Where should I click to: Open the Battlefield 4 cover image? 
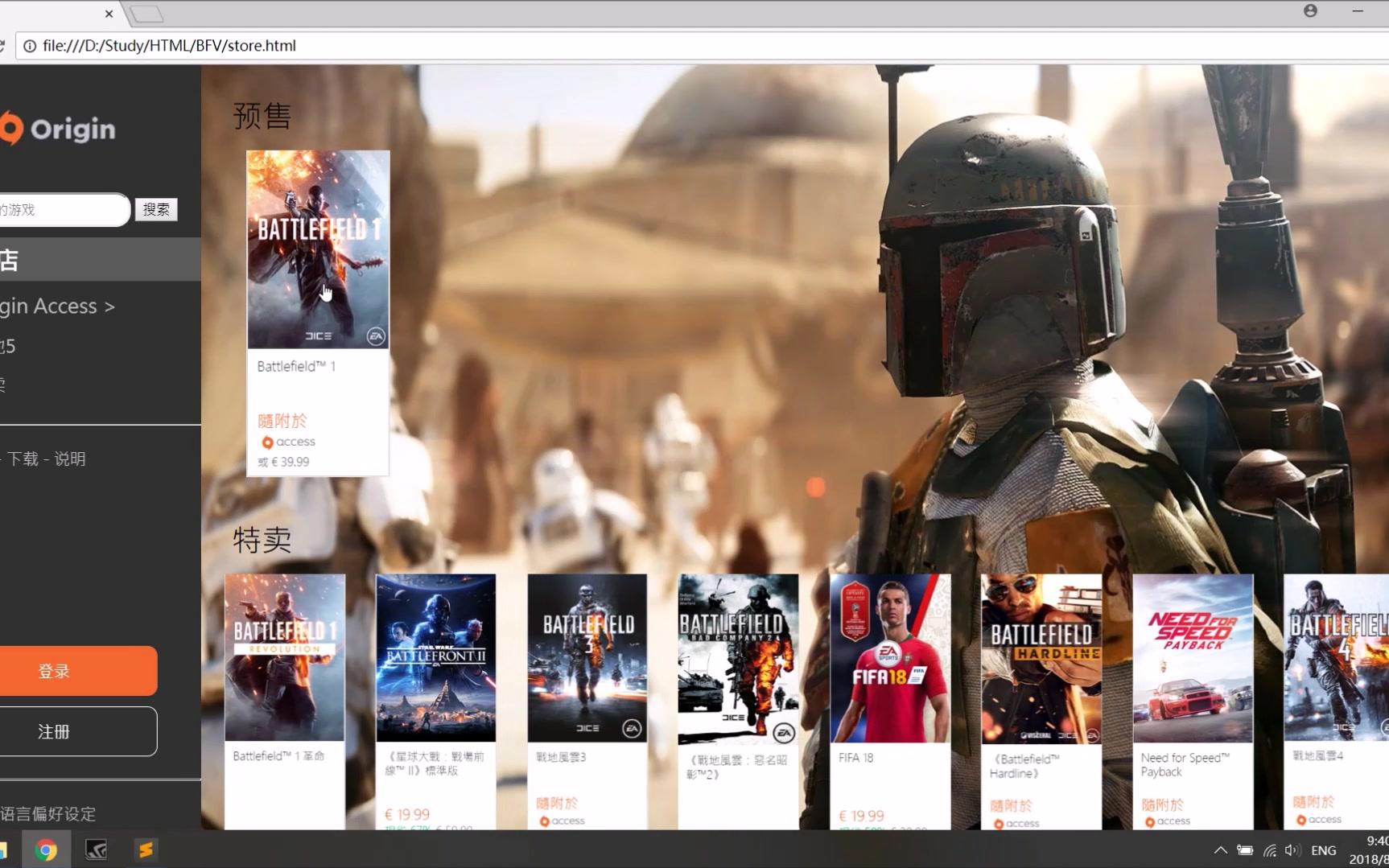click(1337, 657)
